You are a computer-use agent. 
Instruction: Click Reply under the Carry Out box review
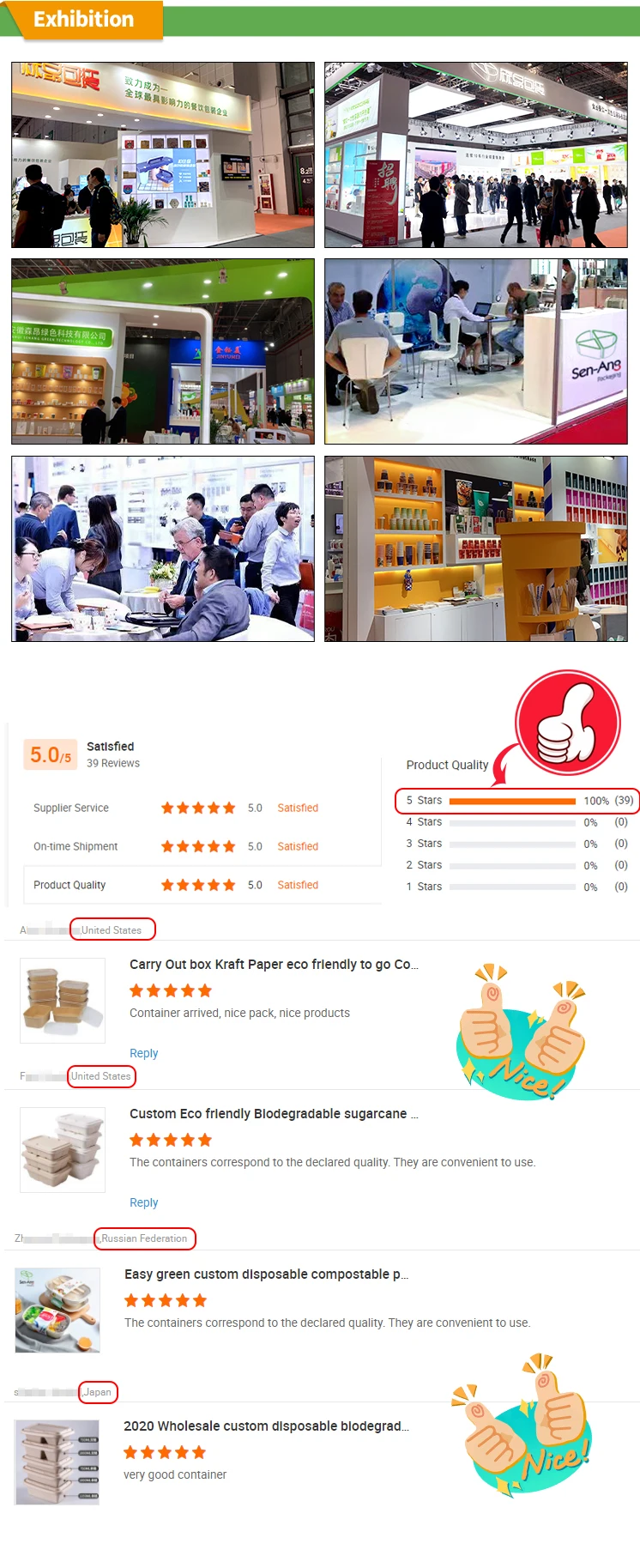pos(143,1053)
